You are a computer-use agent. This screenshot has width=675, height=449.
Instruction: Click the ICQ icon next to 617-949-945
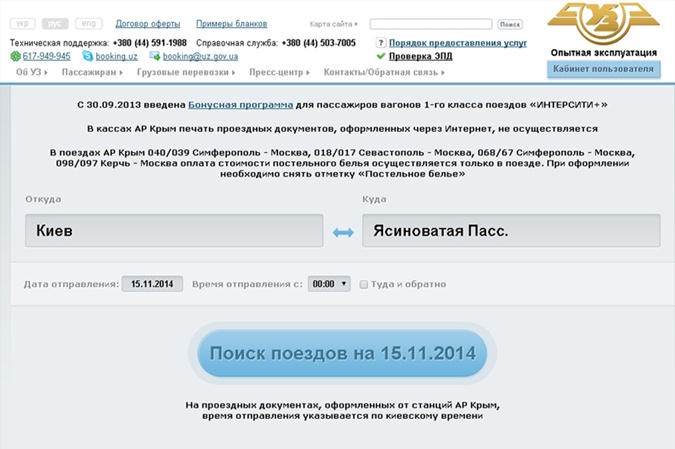(x=16, y=57)
